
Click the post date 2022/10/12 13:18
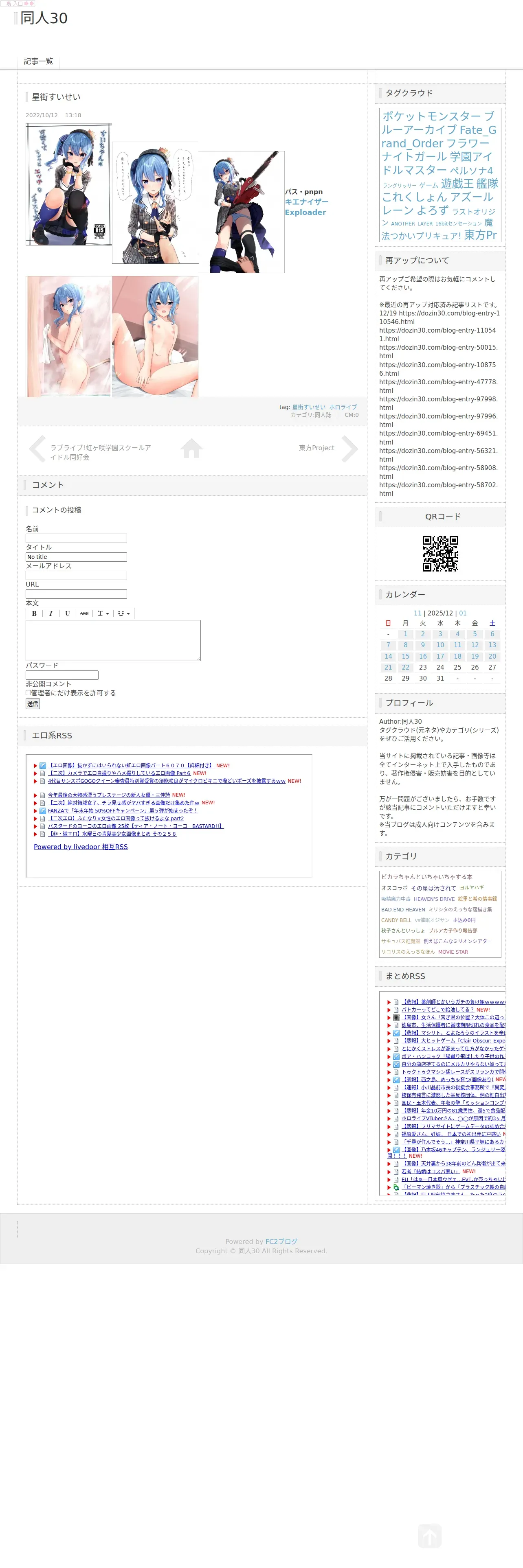(x=53, y=115)
